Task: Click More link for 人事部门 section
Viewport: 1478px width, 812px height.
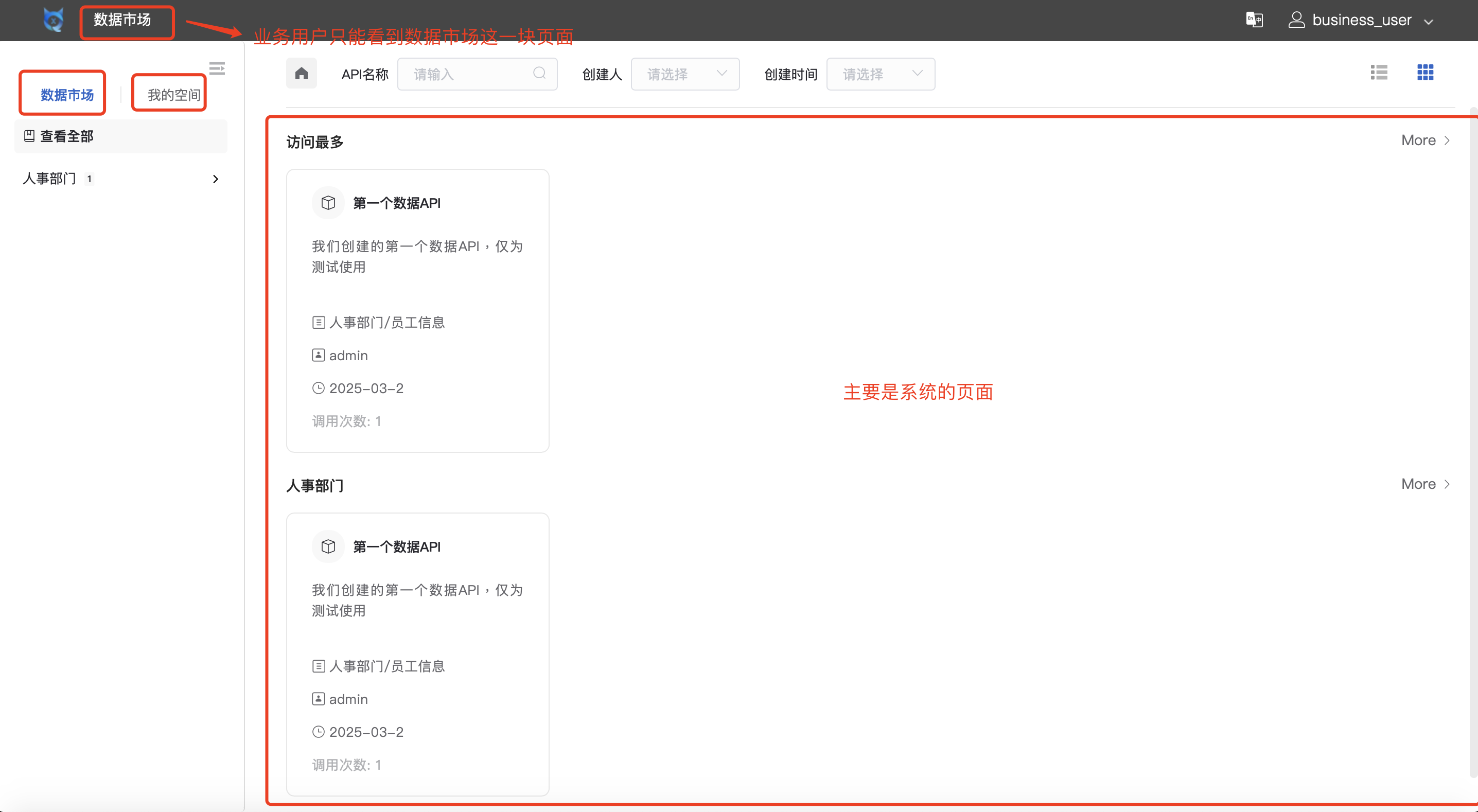Action: coord(1426,484)
